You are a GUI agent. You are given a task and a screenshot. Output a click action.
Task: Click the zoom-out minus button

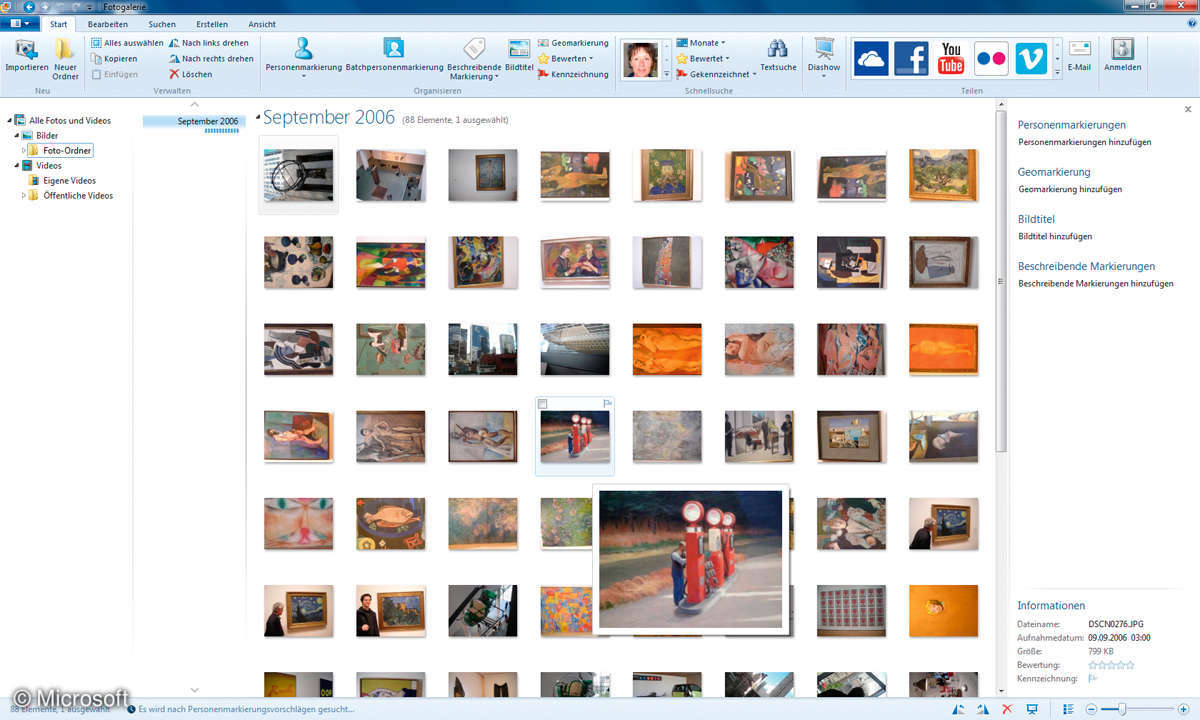click(x=1093, y=709)
